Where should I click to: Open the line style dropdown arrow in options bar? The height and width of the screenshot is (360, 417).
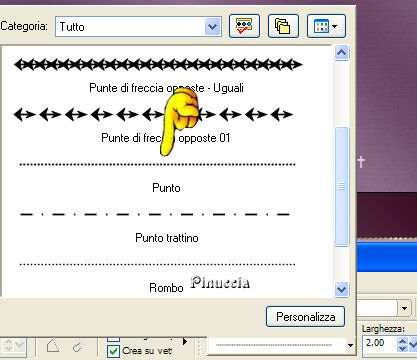click(350, 345)
